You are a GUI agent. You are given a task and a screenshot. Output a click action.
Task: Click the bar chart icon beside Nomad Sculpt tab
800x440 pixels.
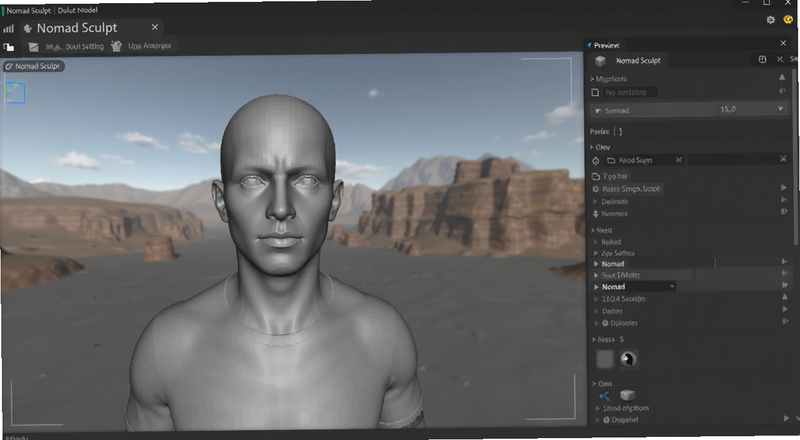click(x=8, y=29)
